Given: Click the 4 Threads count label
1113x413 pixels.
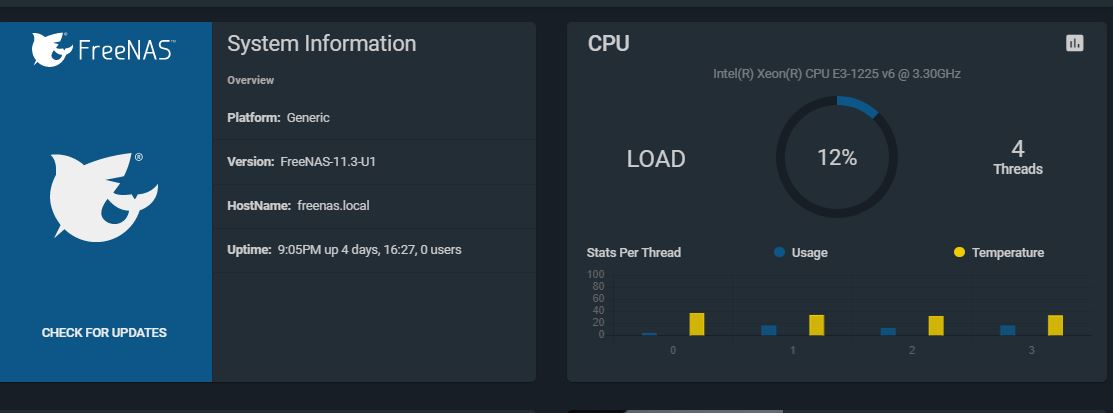Looking at the screenshot, I should pyautogui.click(x=1018, y=158).
